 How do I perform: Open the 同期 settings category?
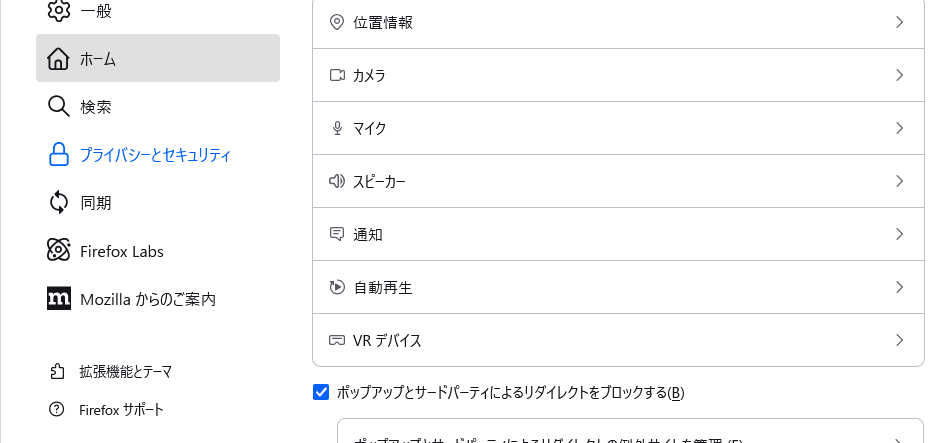95,202
